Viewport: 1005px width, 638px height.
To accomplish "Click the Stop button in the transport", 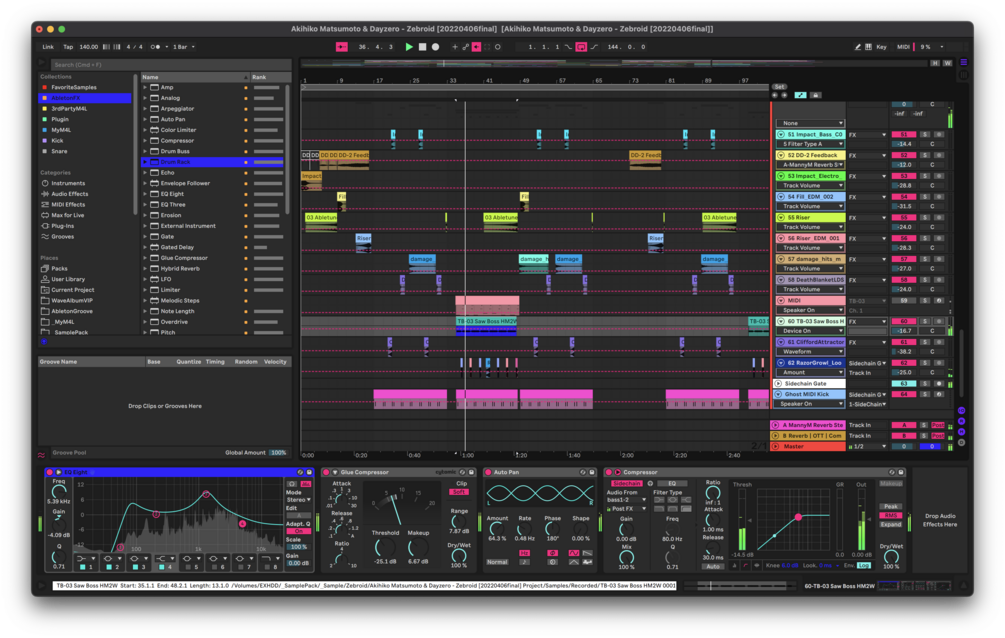I will pyautogui.click(x=422, y=47).
